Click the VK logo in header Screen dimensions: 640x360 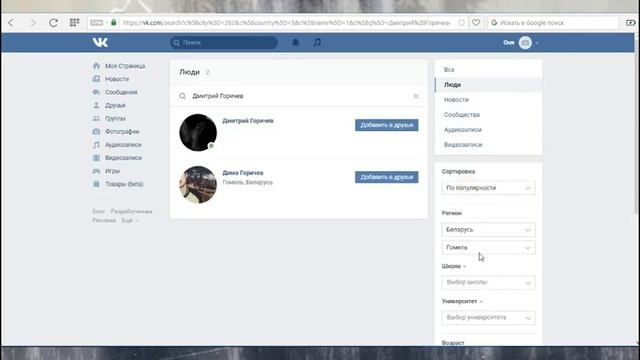(100, 42)
